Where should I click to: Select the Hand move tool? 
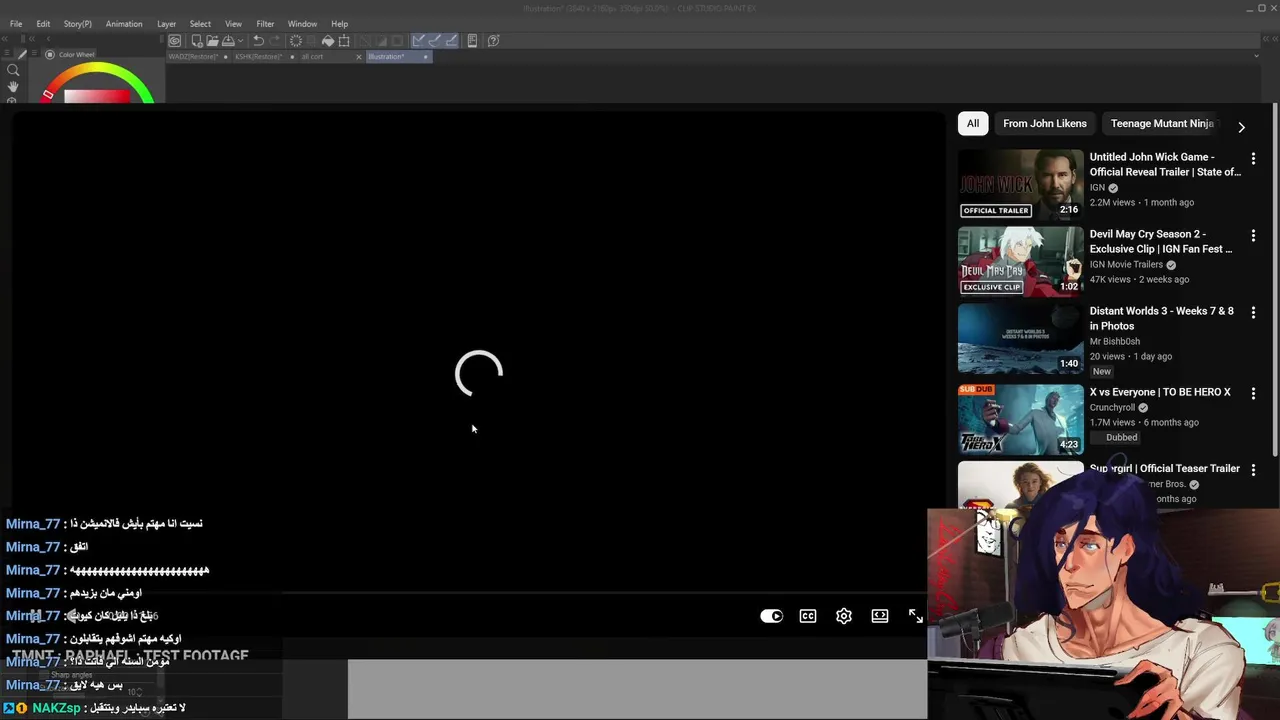click(13, 87)
